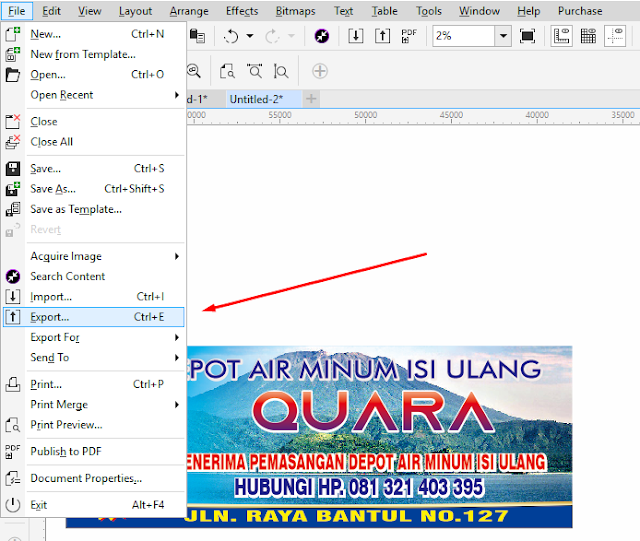Click the Search Content icon in the toolbar
The image size is (640, 541).
[322, 36]
